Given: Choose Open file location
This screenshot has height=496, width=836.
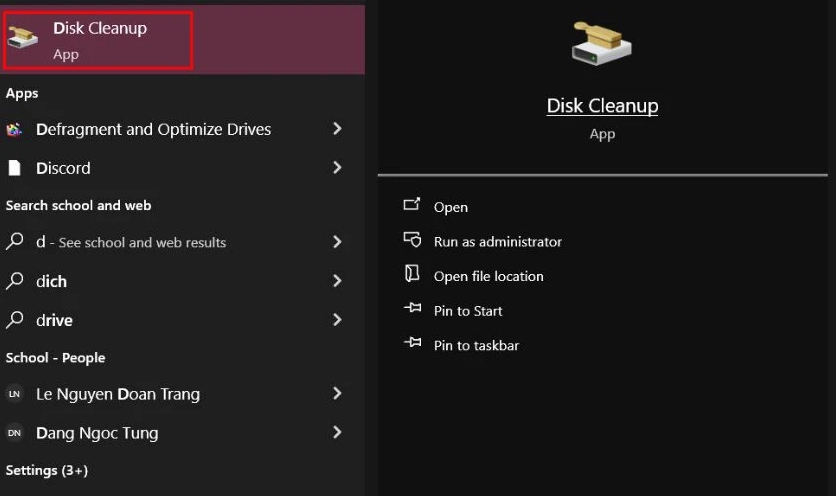Looking at the screenshot, I should click(x=488, y=276).
